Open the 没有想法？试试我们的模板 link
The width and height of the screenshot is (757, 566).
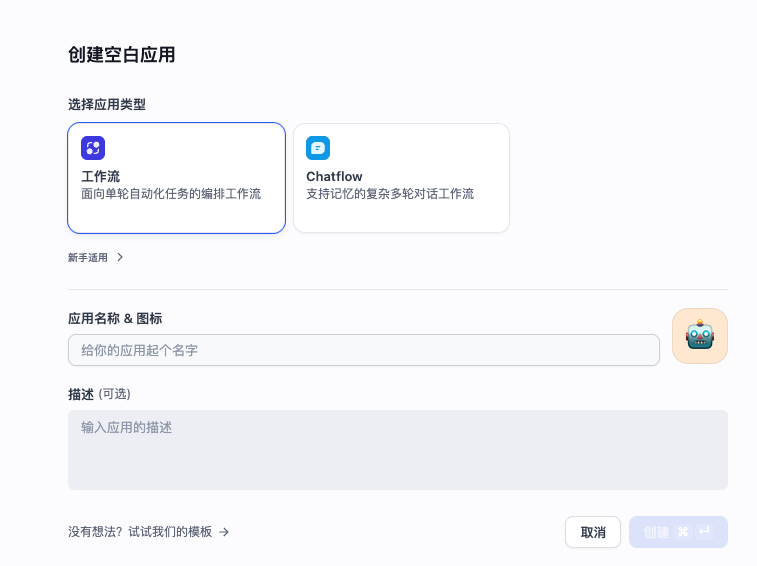click(140, 532)
